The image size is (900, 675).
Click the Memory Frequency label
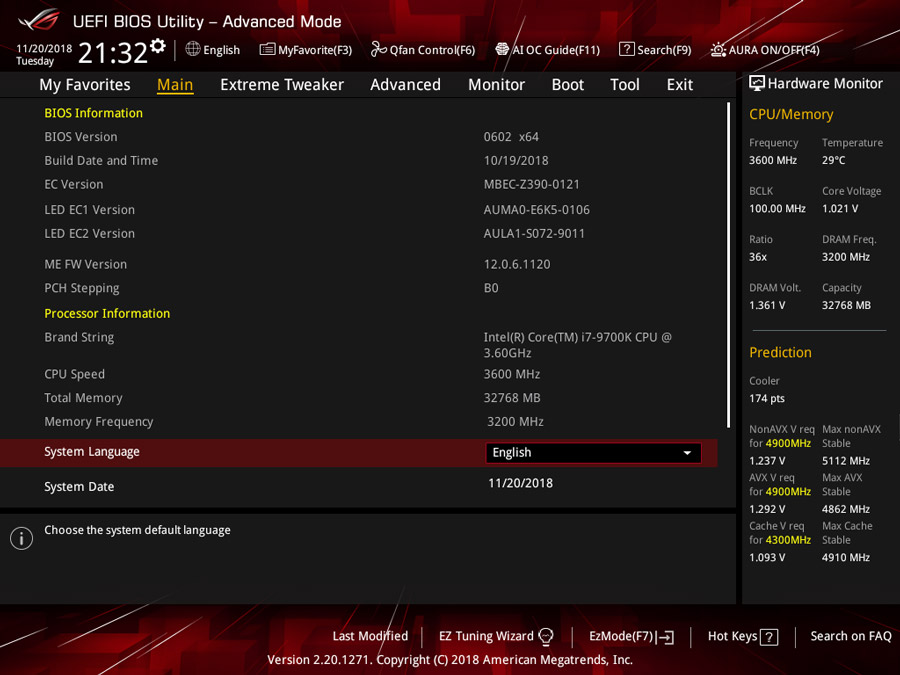[99, 422]
